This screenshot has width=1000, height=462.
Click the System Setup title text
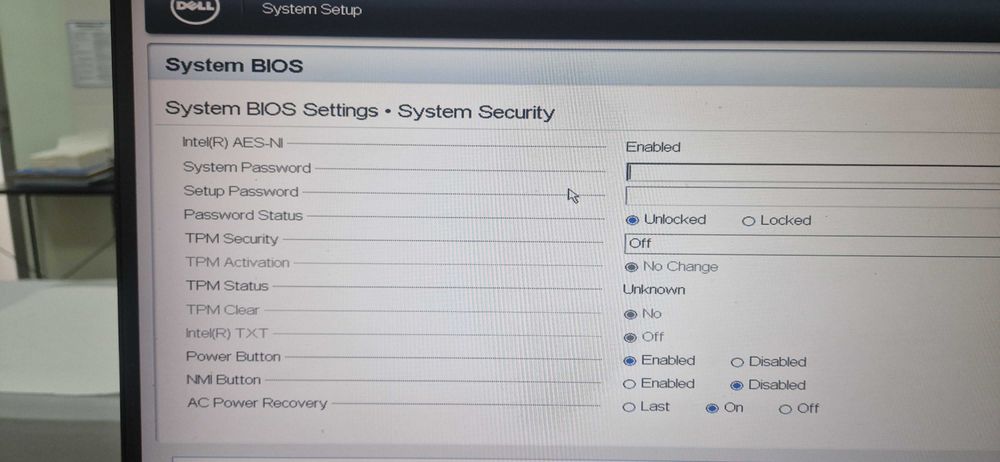[311, 10]
